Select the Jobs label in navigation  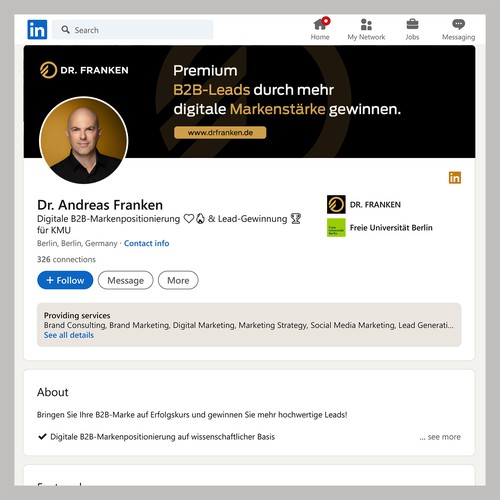click(412, 37)
